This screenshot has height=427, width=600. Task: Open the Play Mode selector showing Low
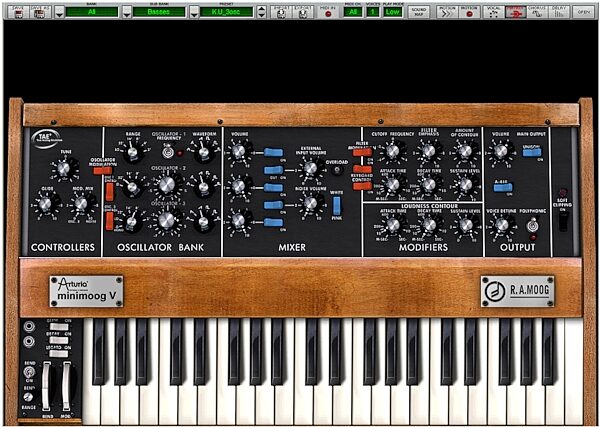click(x=393, y=12)
